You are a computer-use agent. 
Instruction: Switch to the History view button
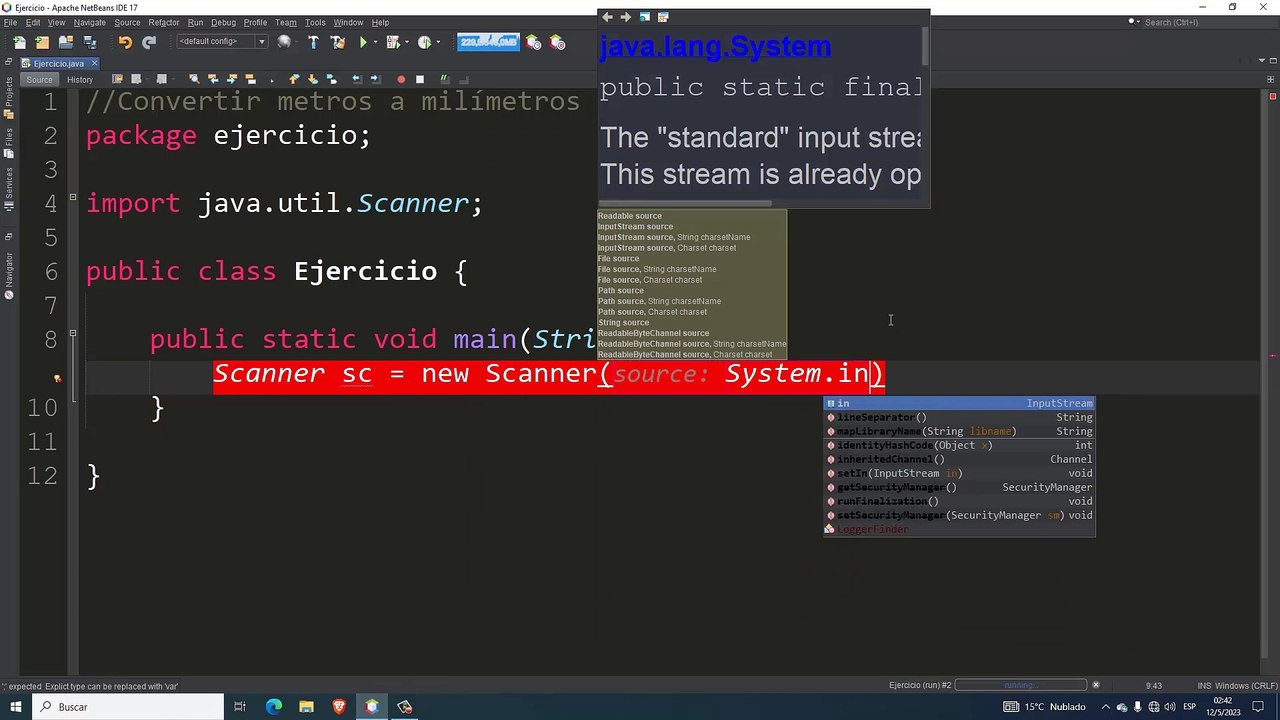80,79
